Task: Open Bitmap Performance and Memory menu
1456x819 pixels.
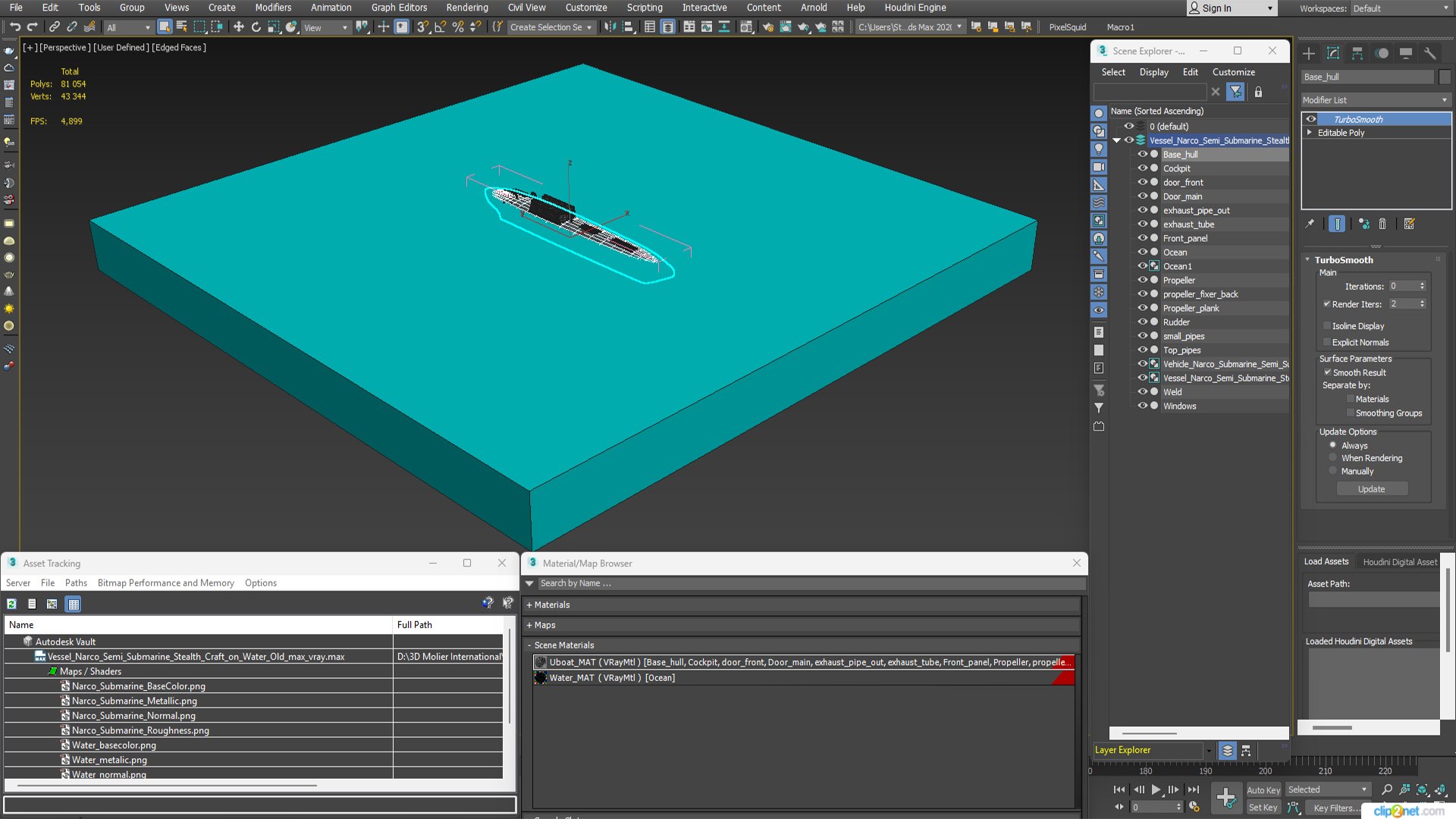Action: [165, 583]
